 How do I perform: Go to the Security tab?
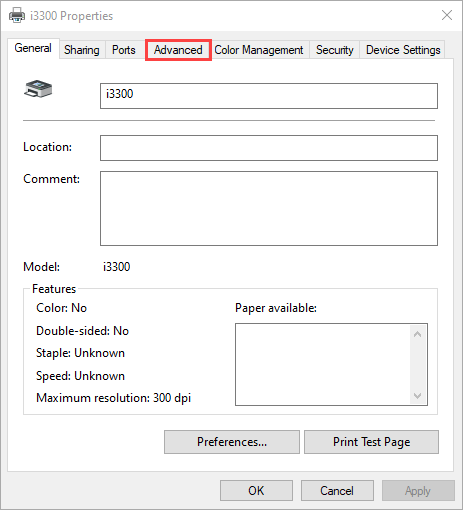point(335,50)
